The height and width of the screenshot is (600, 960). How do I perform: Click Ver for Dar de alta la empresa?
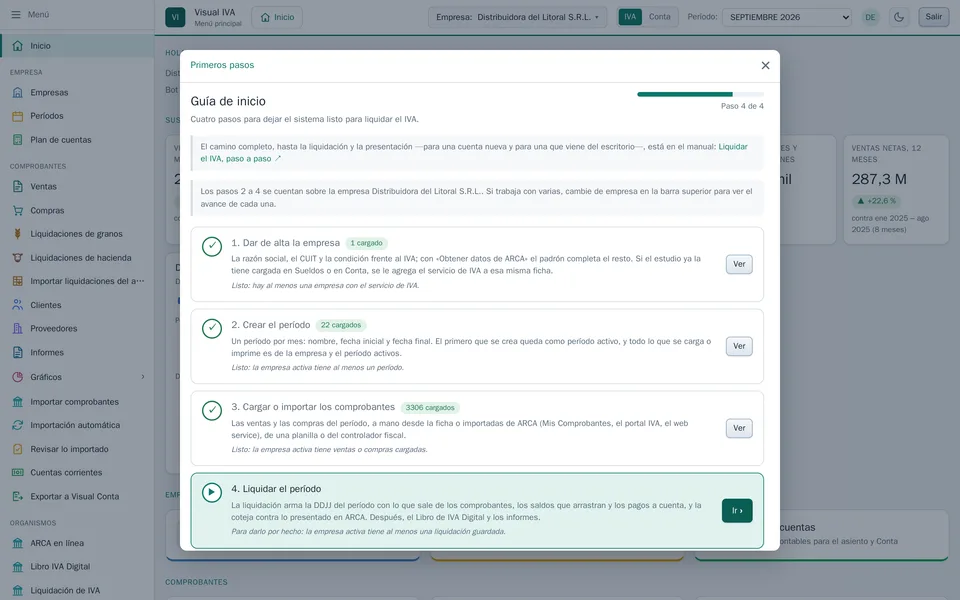tap(739, 264)
